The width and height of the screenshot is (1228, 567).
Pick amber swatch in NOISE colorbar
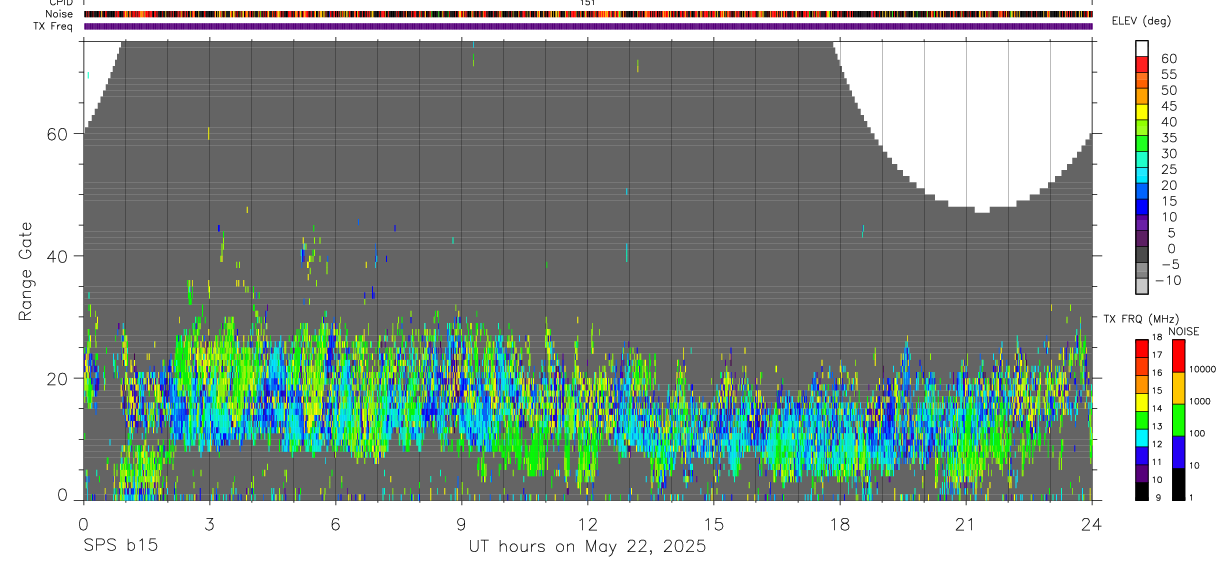click(x=1178, y=388)
